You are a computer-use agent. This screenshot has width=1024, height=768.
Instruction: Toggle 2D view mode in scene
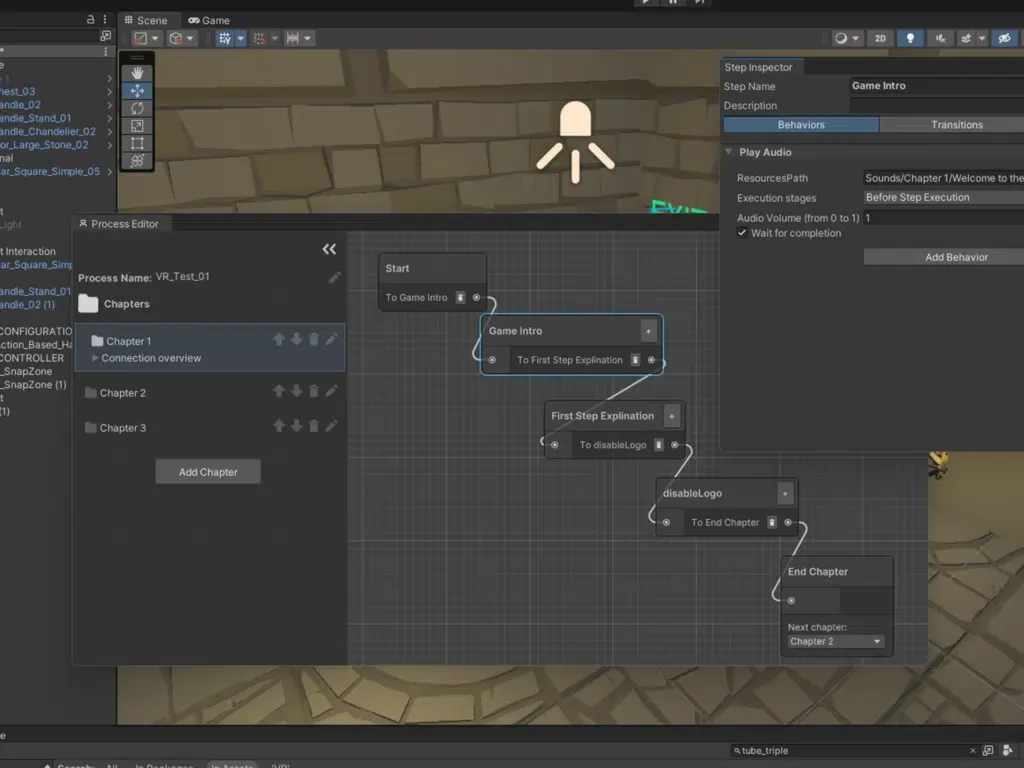879,38
